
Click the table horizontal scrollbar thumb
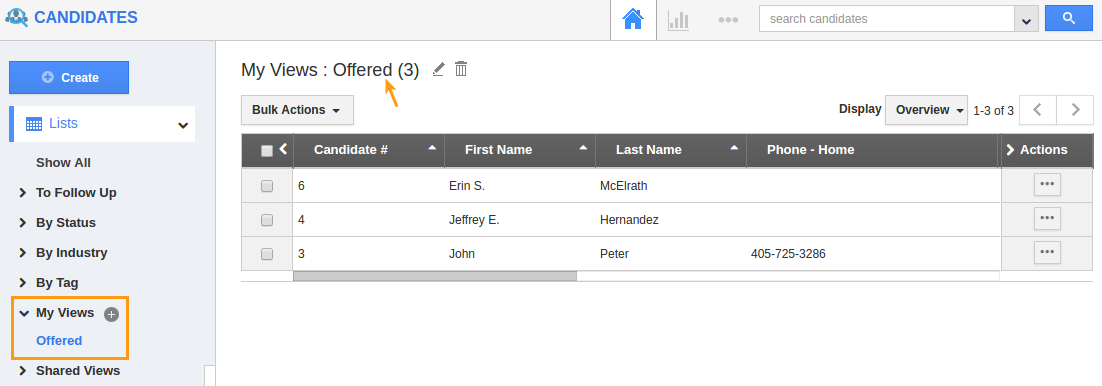click(x=435, y=276)
